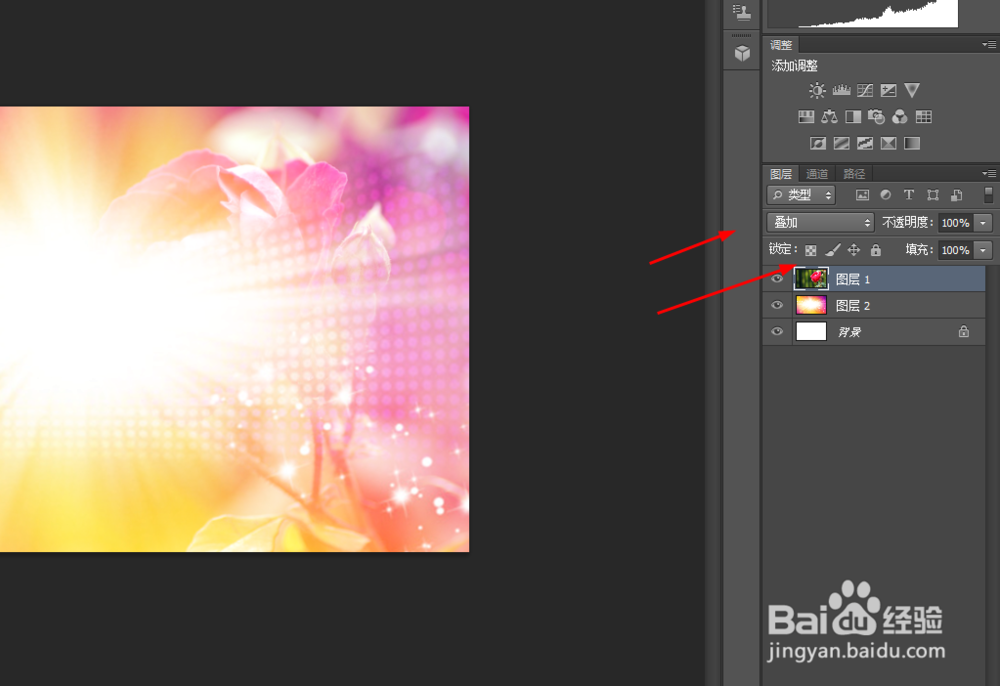Select the 图层 2 layer name
1000x686 pixels.
coord(853,306)
